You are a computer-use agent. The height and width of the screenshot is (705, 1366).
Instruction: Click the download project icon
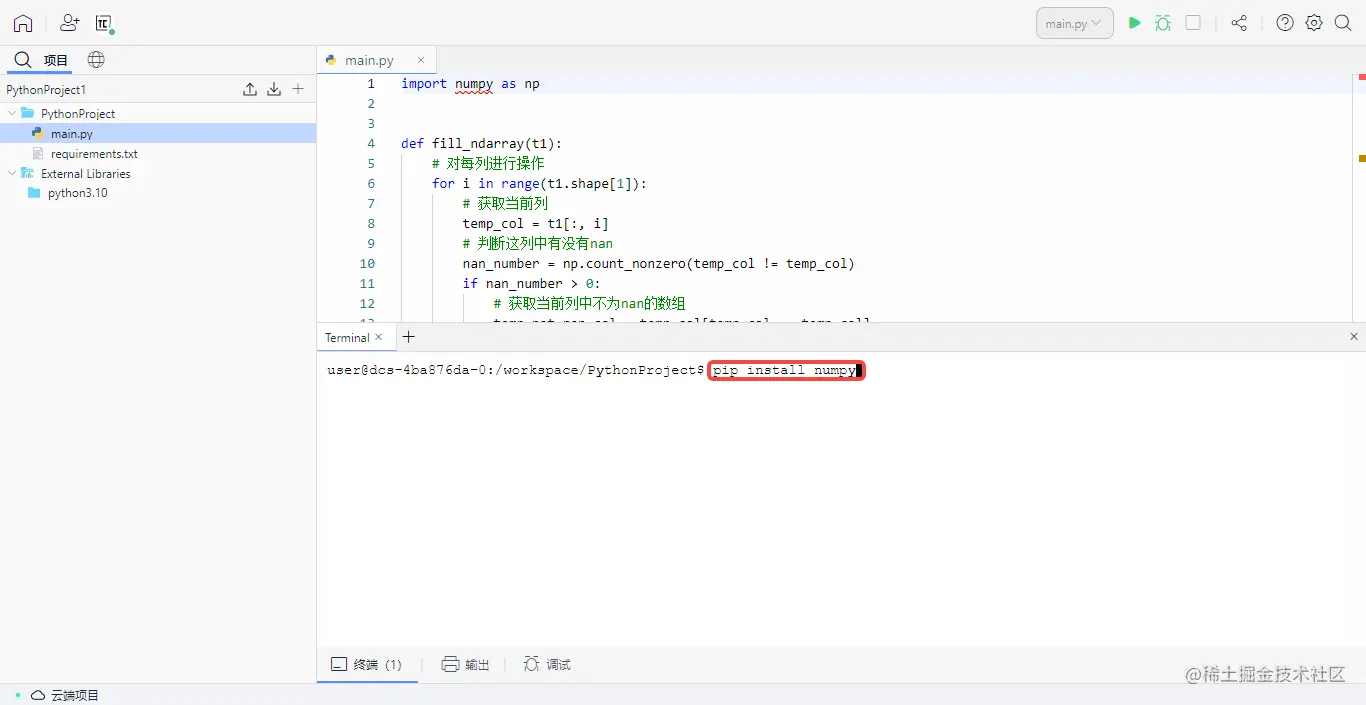click(274, 89)
